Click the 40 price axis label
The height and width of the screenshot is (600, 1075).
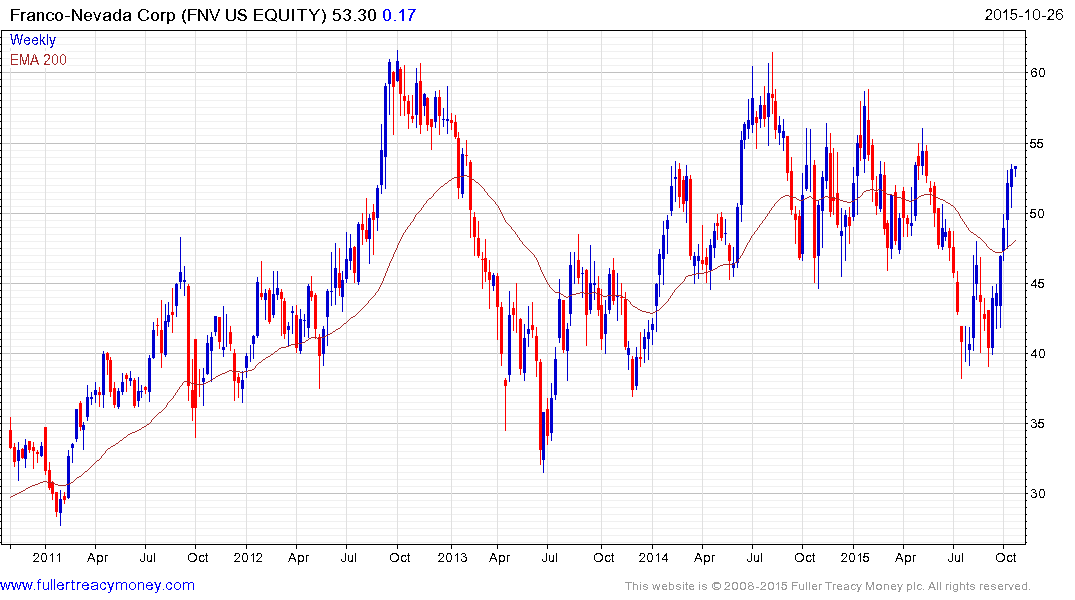point(1037,354)
